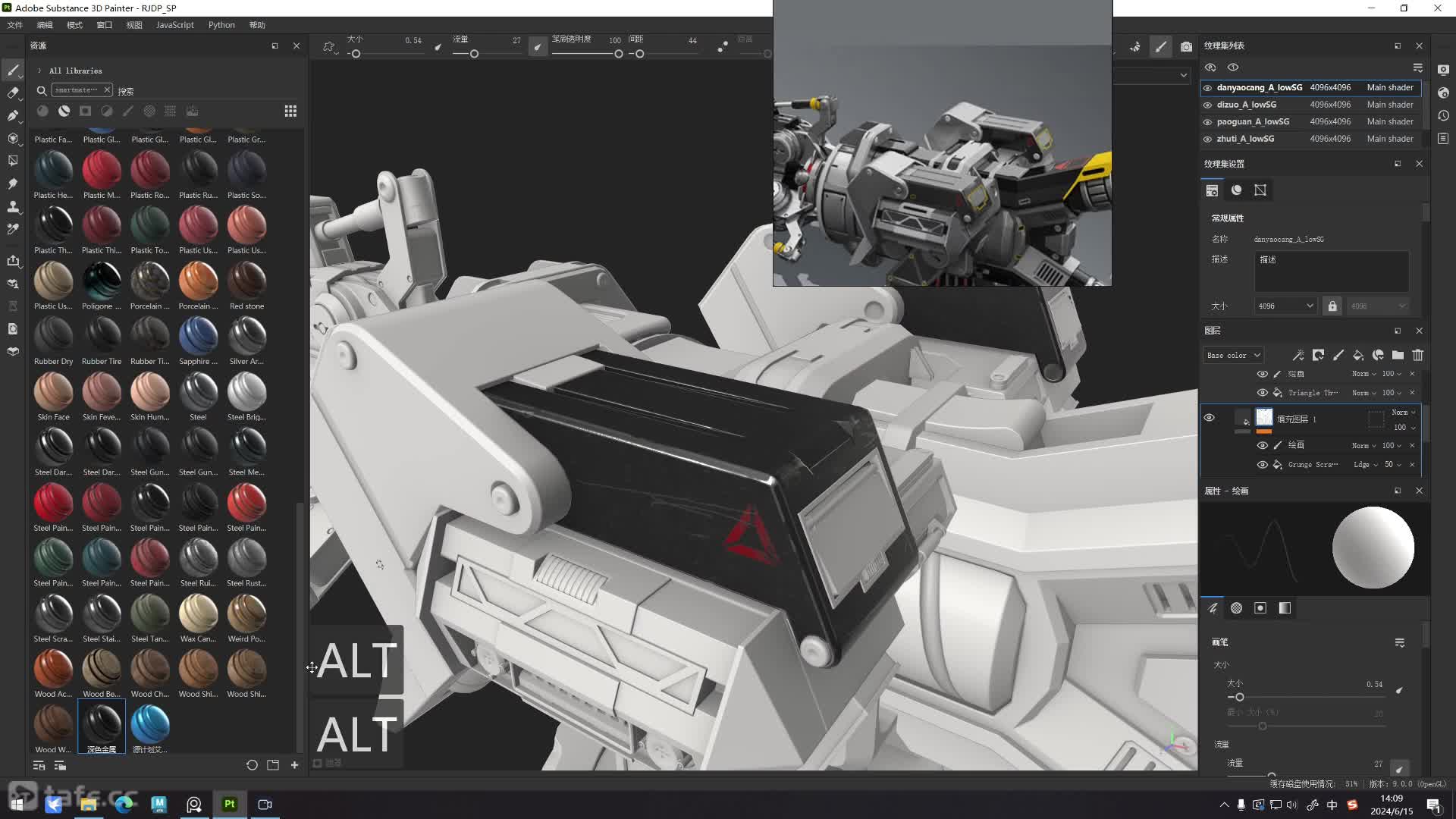1456x819 pixels.
Task: Add smart mask via magic wand icon
Action: point(1298,355)
